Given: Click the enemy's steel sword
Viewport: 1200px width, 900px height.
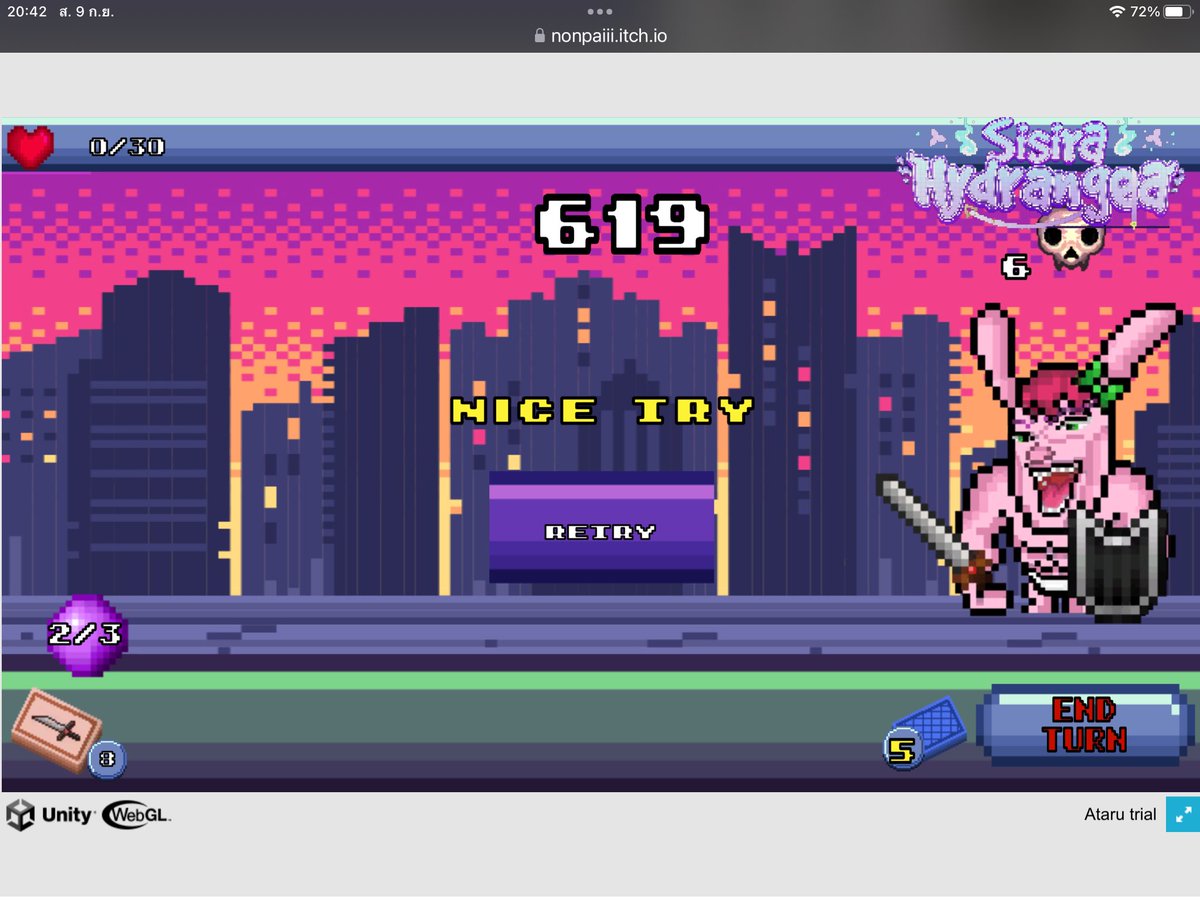Looking at the screenshot, I should coord(931,532).
